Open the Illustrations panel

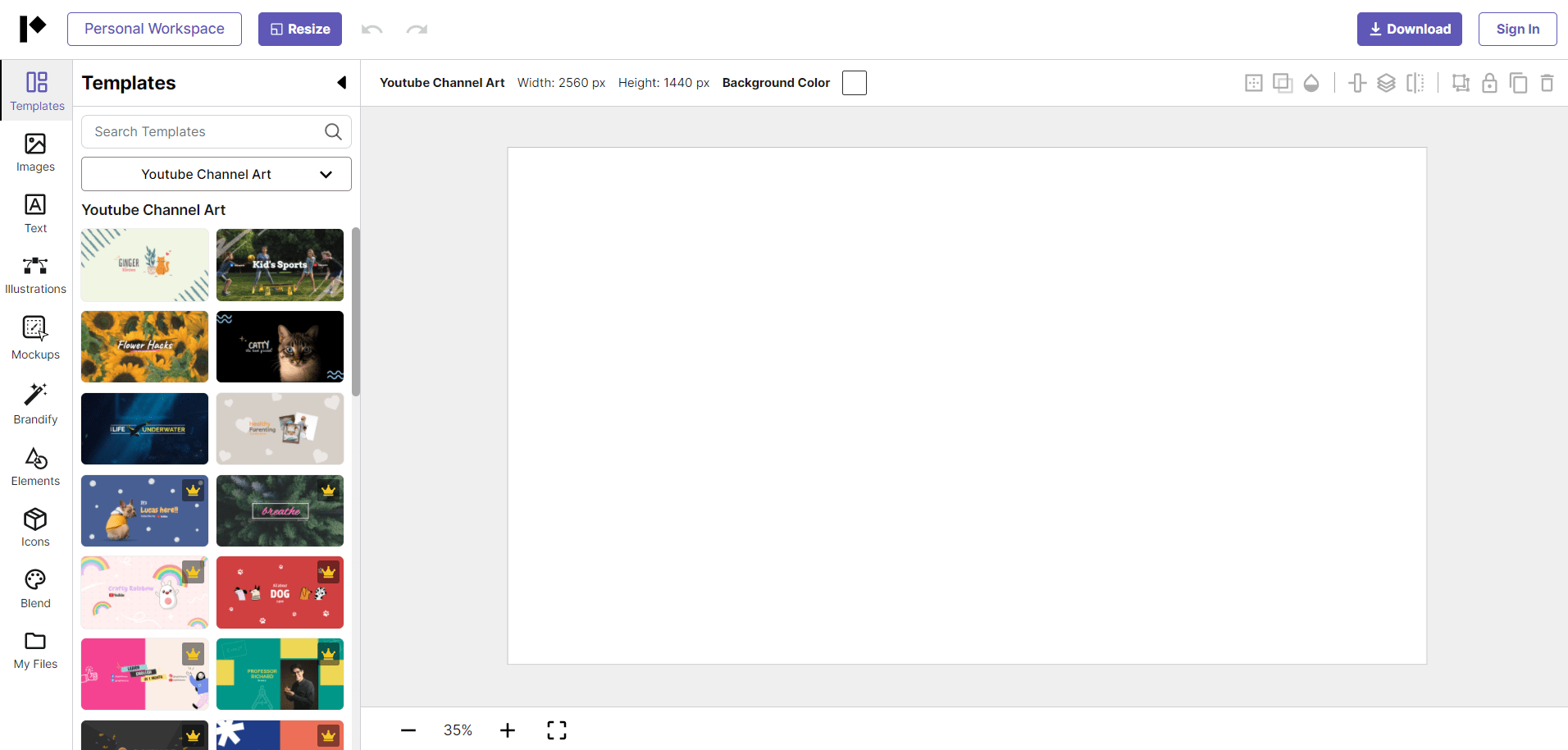click(34, 273)
